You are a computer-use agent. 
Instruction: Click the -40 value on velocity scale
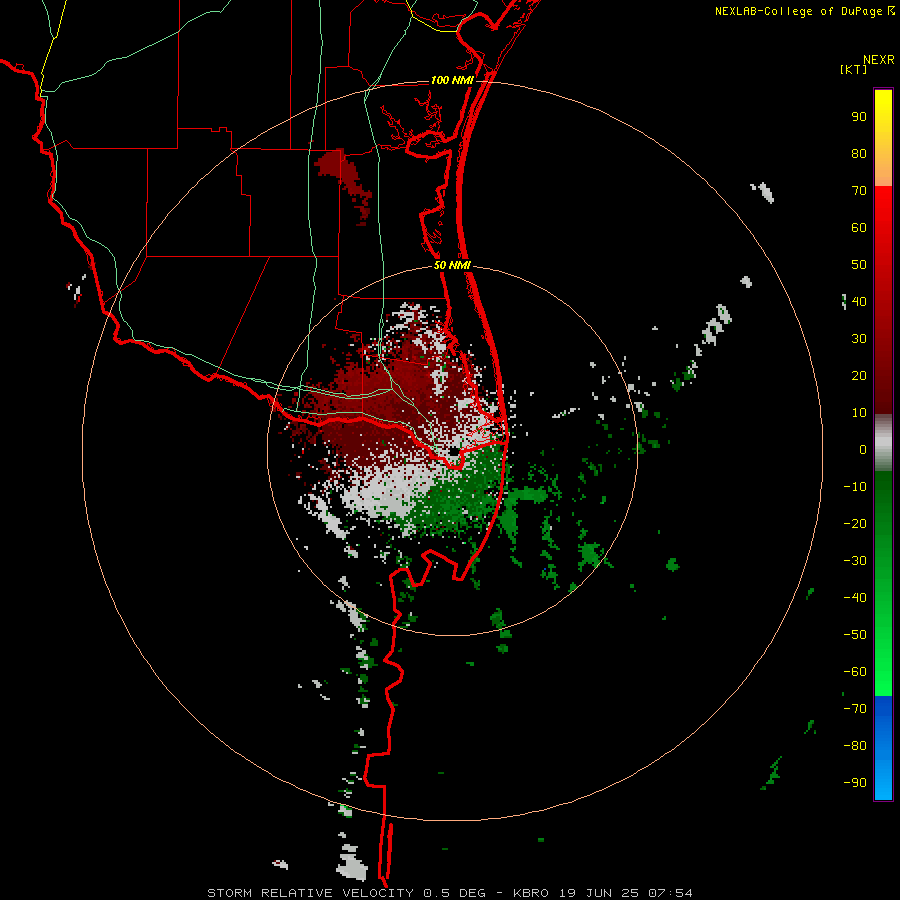855,598
